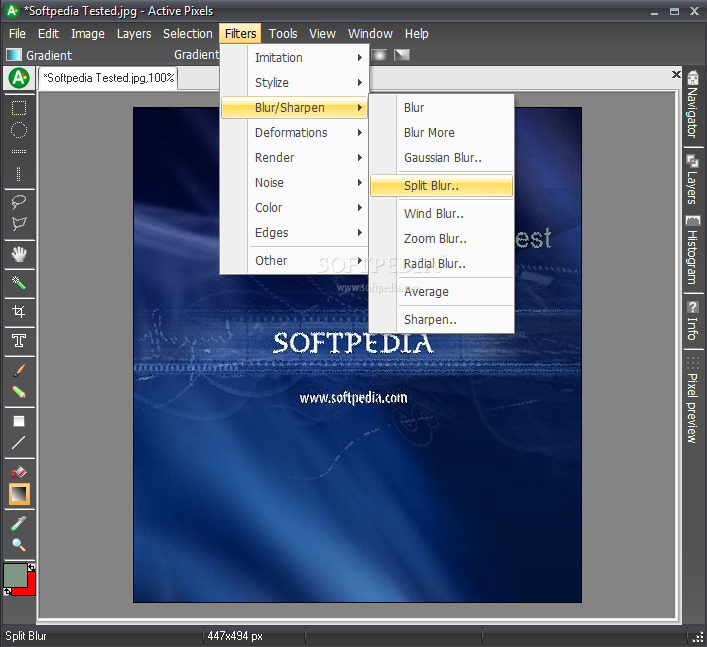Screen dimensions: 707x647
Task: Choose the Paintbrush tool
Action: coord(18,370)
